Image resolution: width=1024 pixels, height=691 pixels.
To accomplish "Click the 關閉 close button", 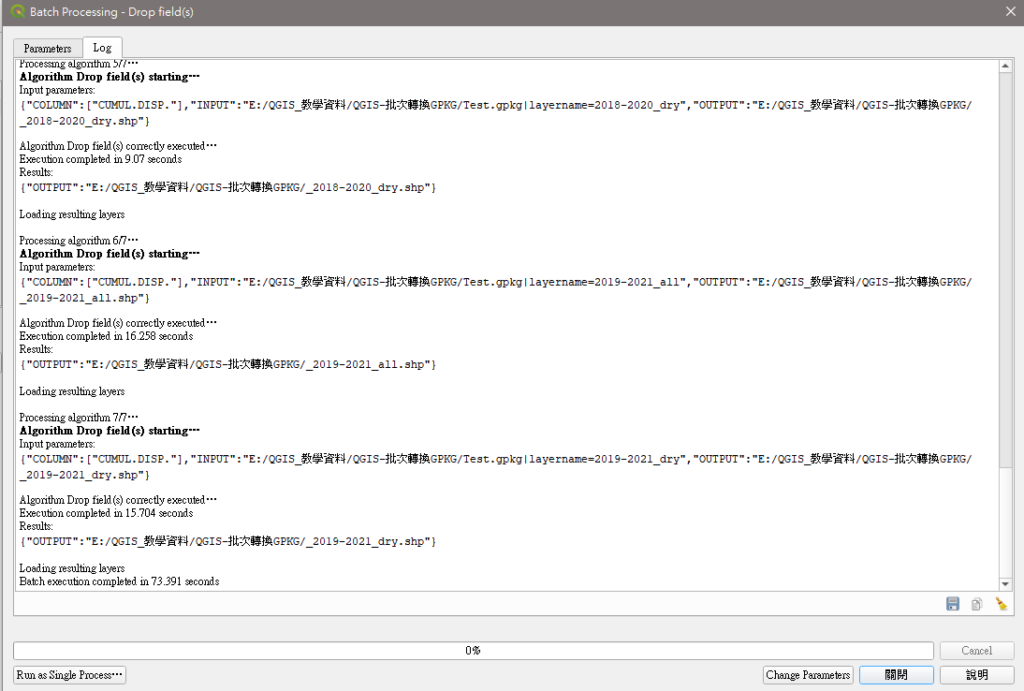I will [896, 675].
